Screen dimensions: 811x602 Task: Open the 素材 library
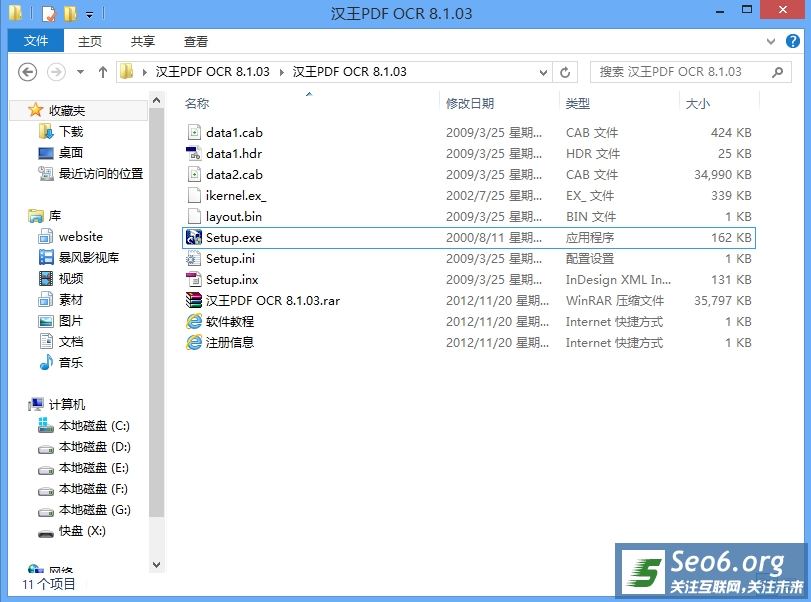(x=71, y=300)
